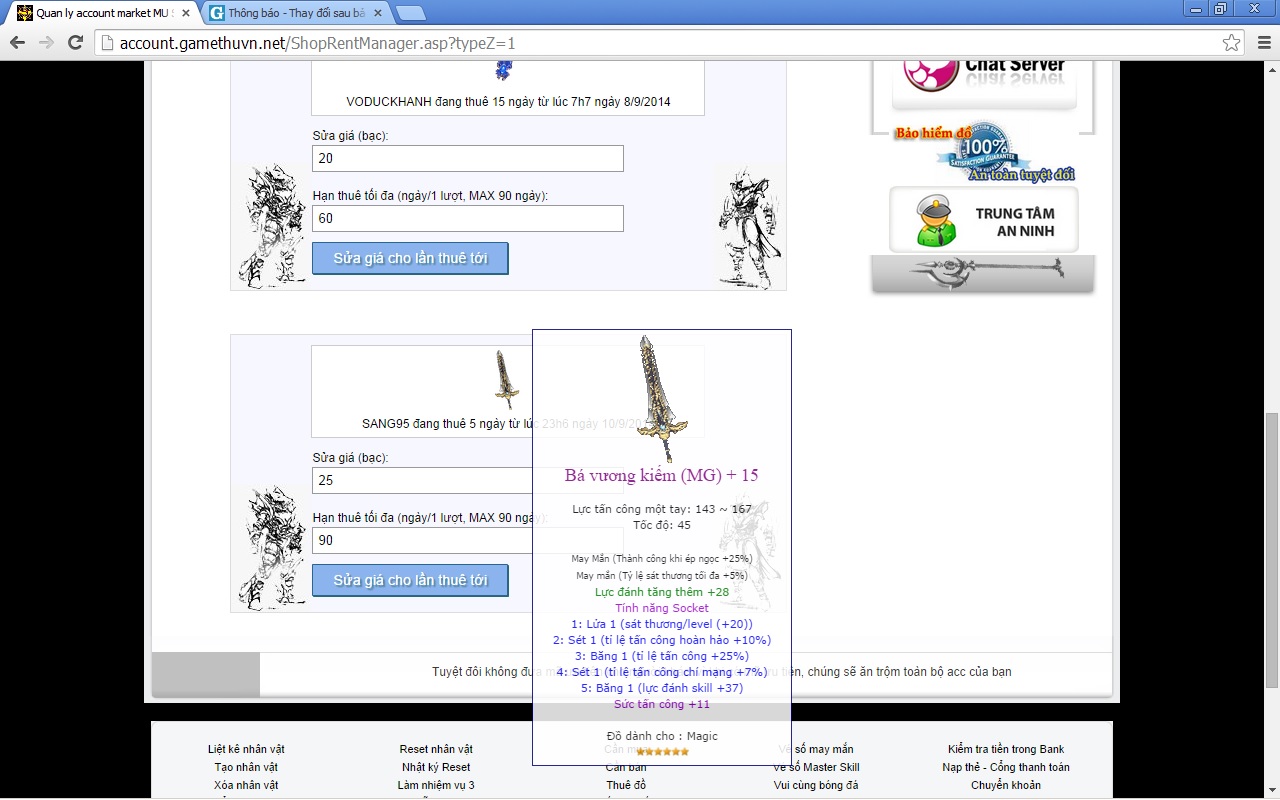Viewport: 1280px width, 800px height.
Task: Open 'Kiểm tra tiền trong Bank' link
Action: click(1006, 749)
